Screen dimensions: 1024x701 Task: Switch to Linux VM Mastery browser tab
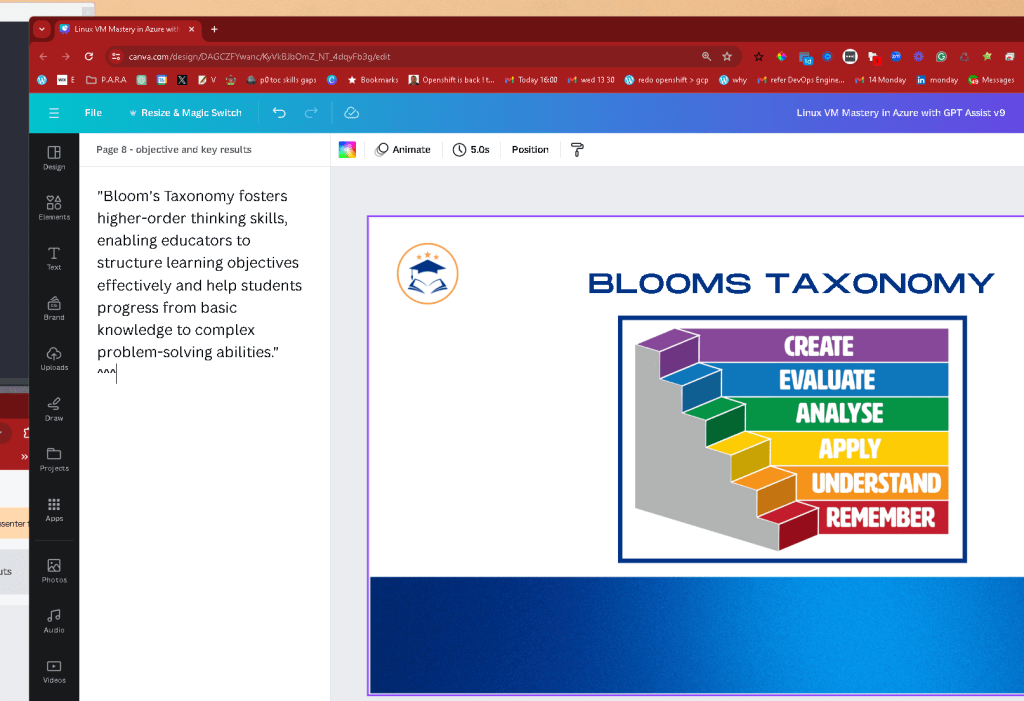[x=126, y=29]
